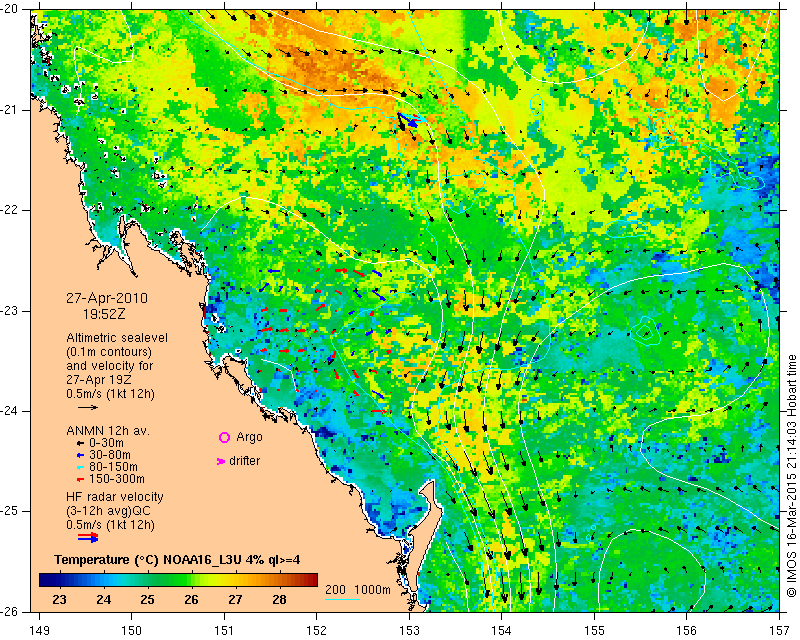Viewport: 800px width, 640px height.
Task: Click the green 25°C colorbar section
Action: click(148, 580)
